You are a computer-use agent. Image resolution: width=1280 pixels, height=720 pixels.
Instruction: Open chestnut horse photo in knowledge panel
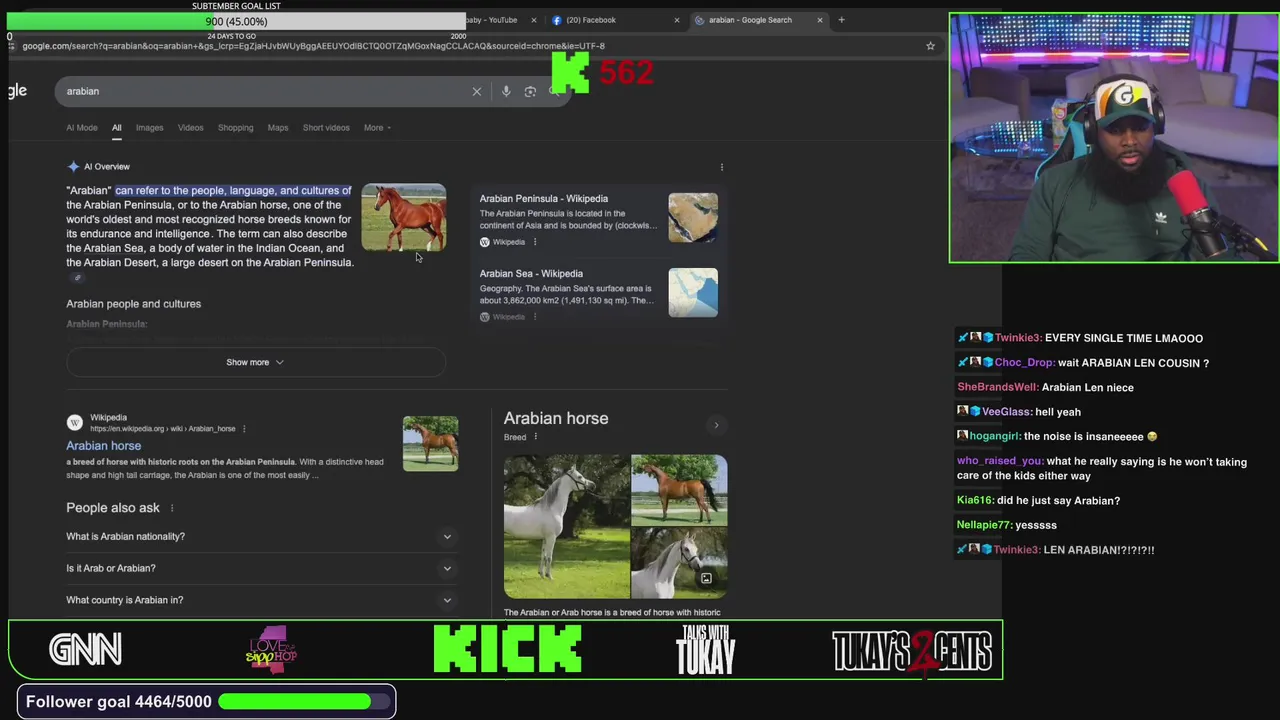point(680,489)
